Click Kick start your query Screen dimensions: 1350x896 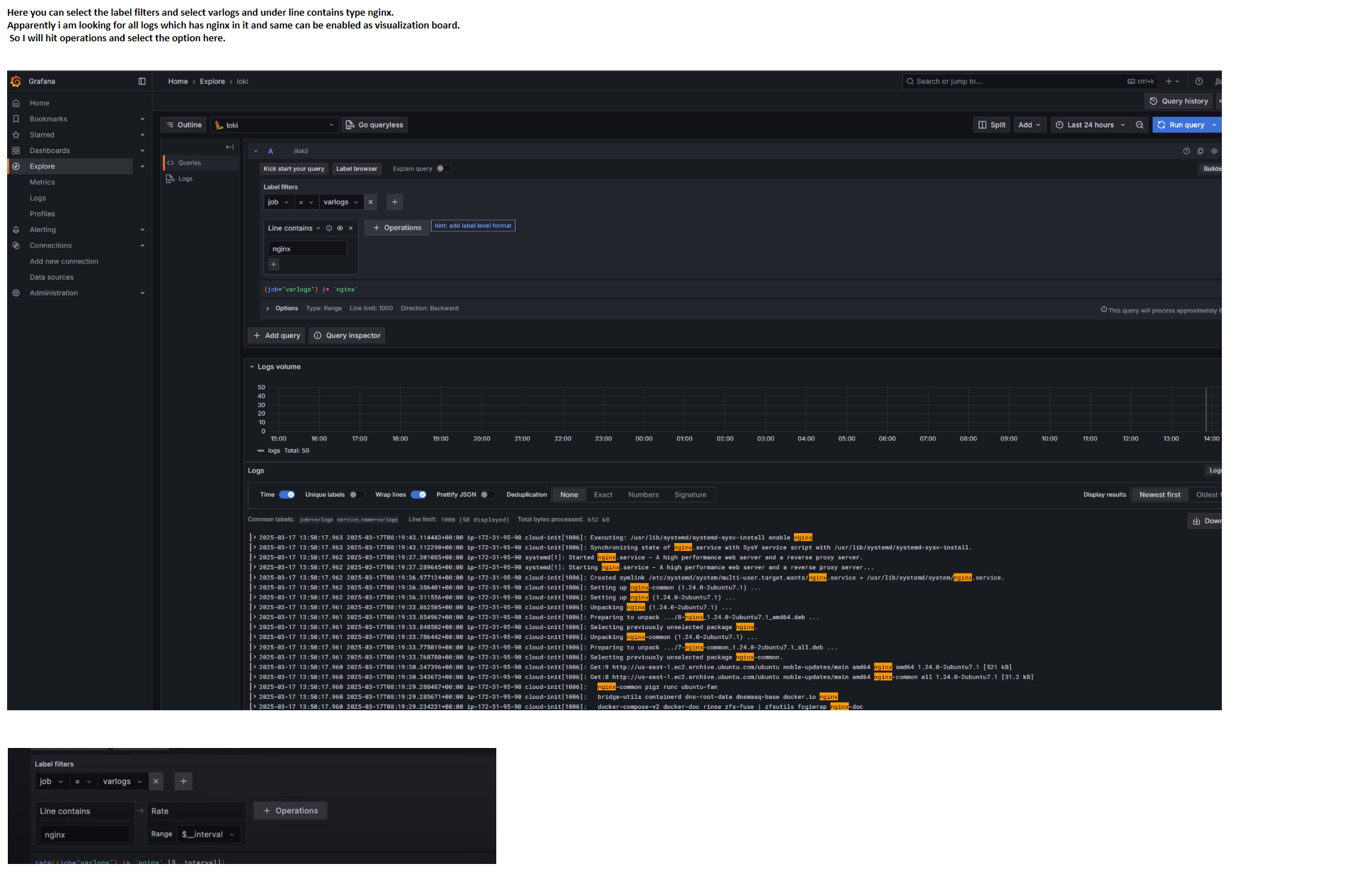point(293,169)
